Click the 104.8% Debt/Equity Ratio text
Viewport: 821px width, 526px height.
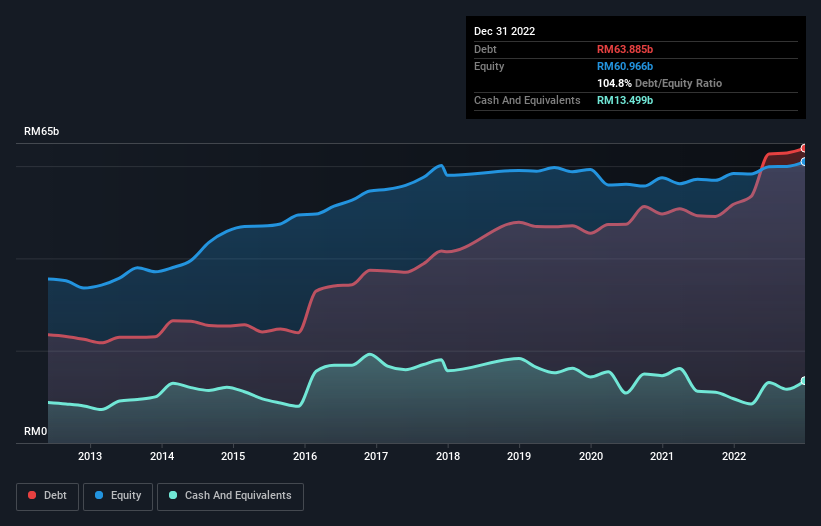coord(659,83)
